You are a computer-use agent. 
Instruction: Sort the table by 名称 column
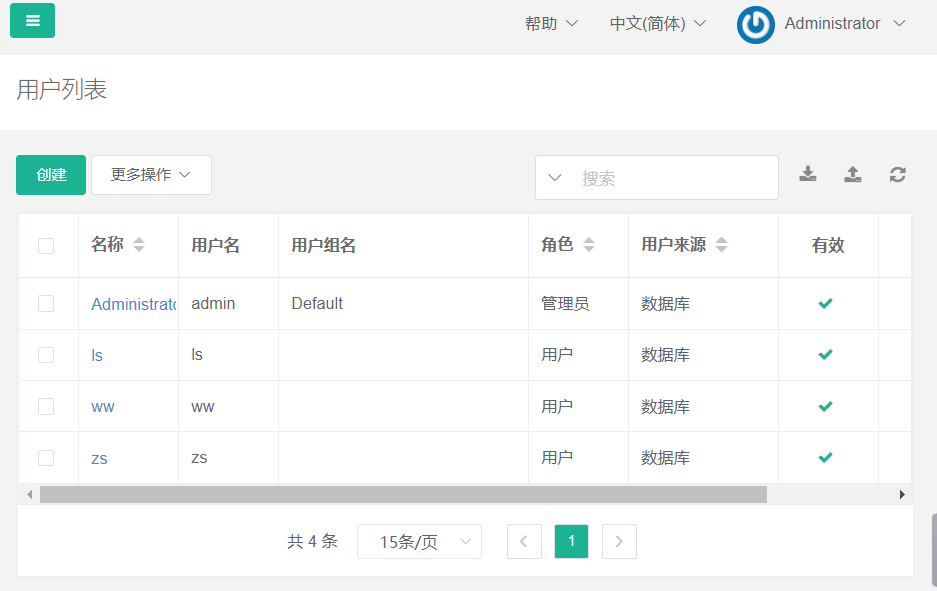click(x=138, y=245)
